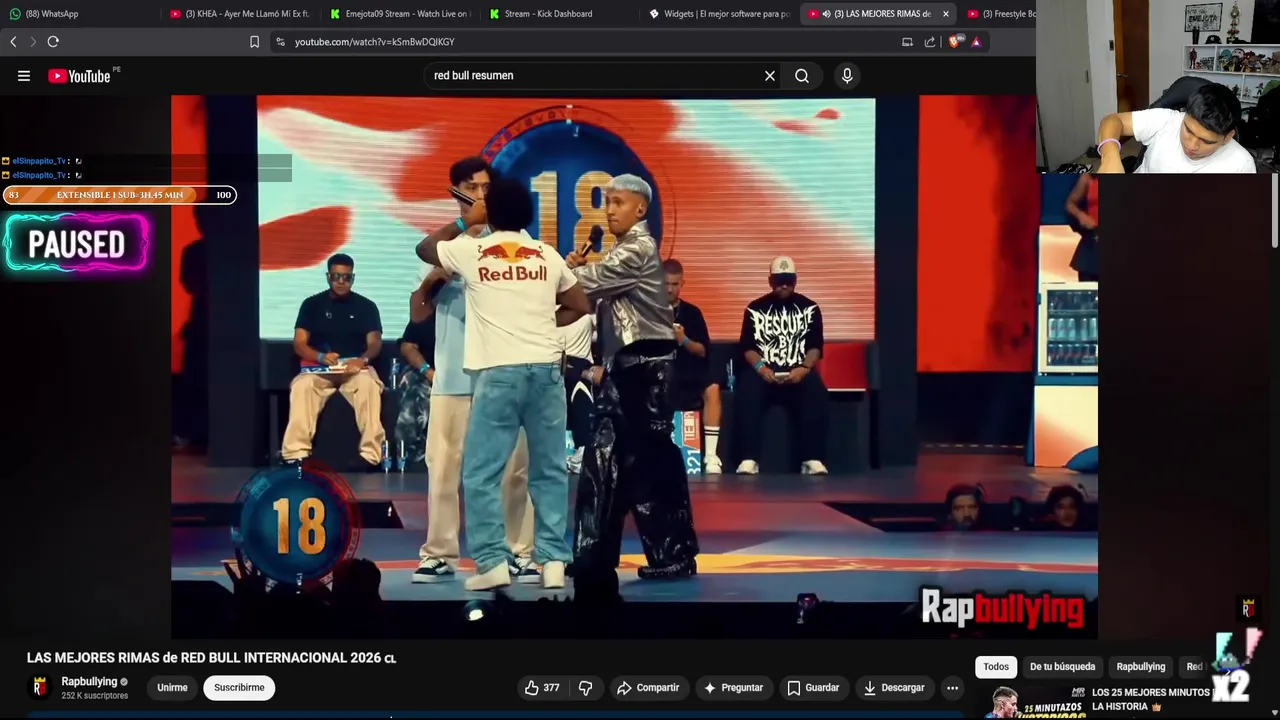
Task: Open LOS 25 MEJORES MINUTOS video title
Action: (1152, 699)
